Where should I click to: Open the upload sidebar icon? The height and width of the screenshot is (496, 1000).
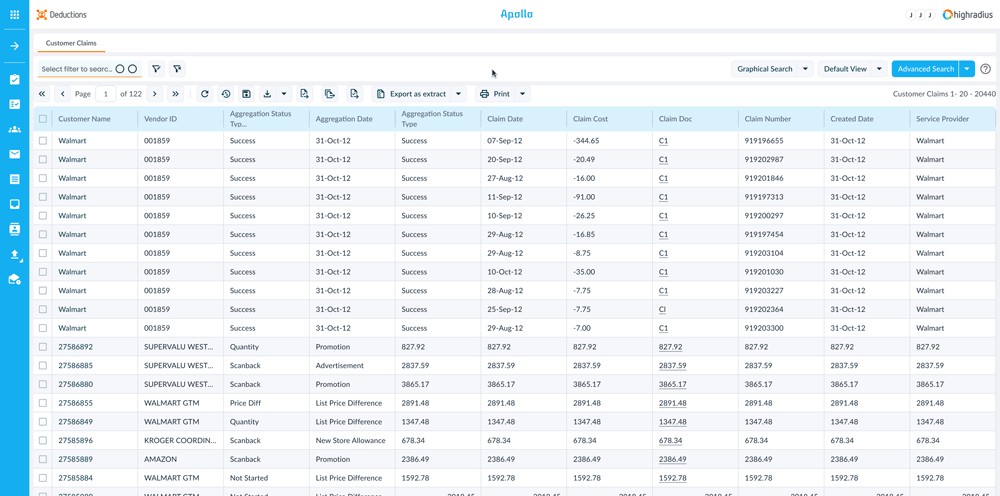coord(14,254)
